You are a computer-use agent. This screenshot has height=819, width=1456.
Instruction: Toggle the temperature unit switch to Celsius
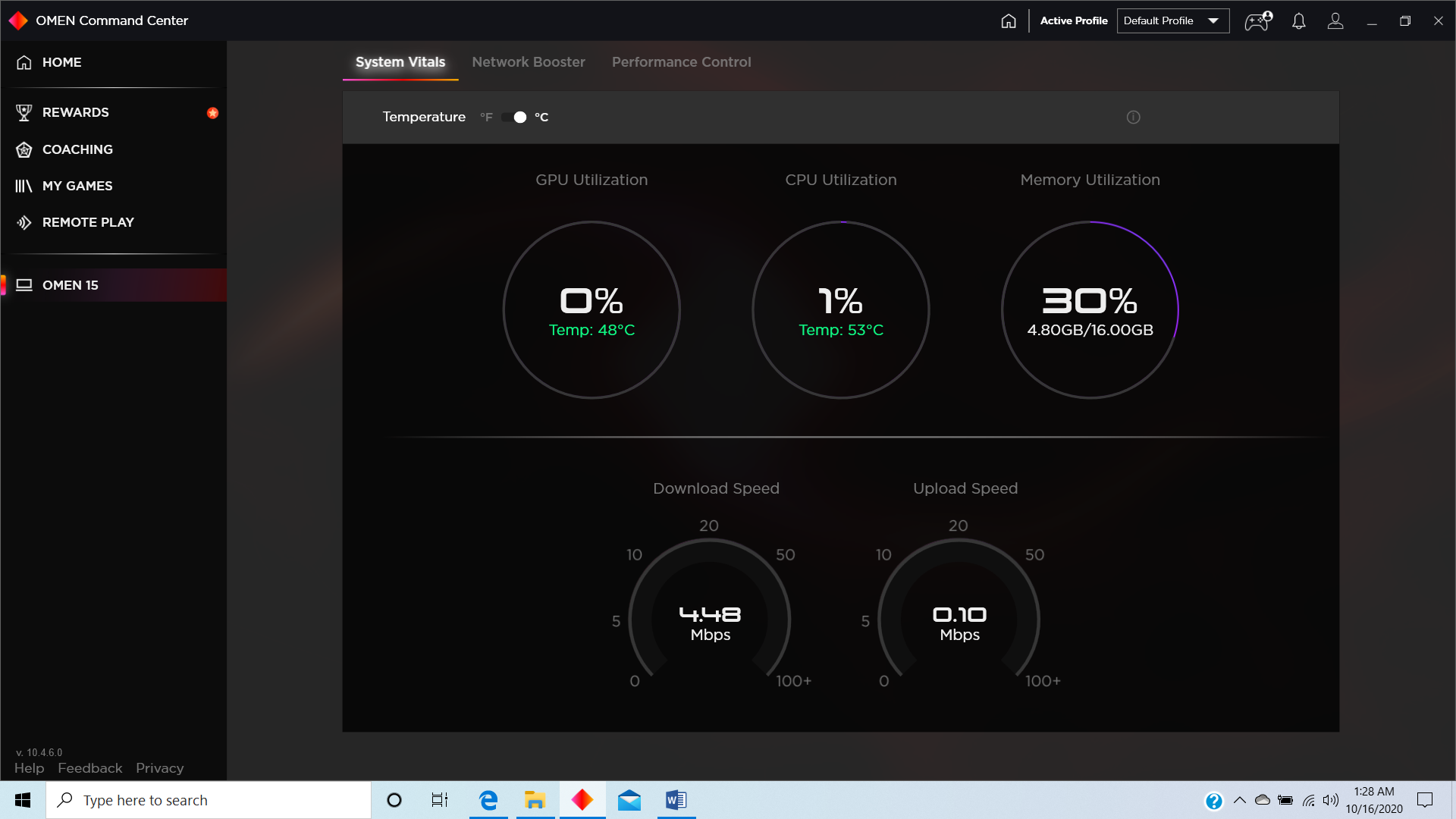pos(513,117)
